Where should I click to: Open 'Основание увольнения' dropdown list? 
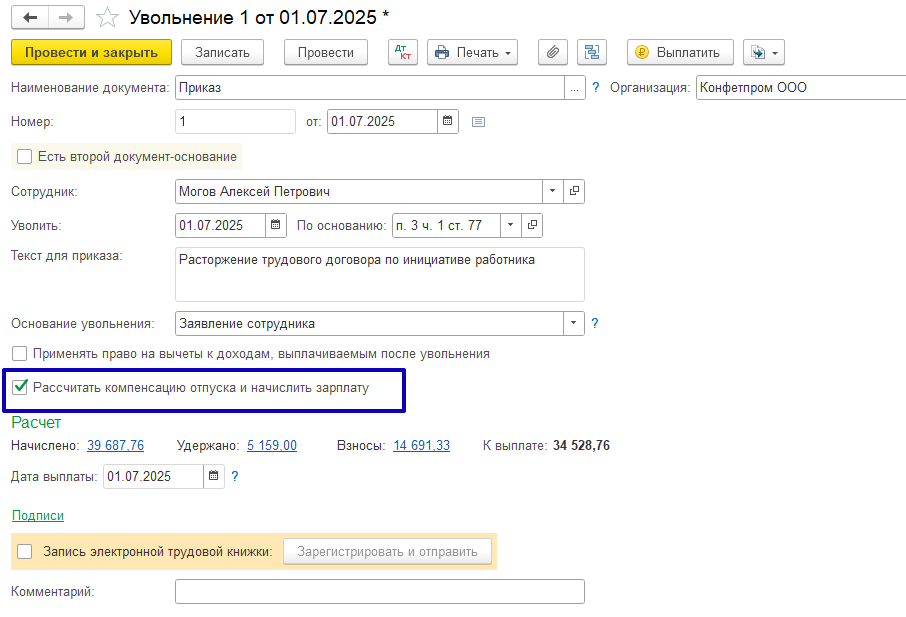pos(574,323)
